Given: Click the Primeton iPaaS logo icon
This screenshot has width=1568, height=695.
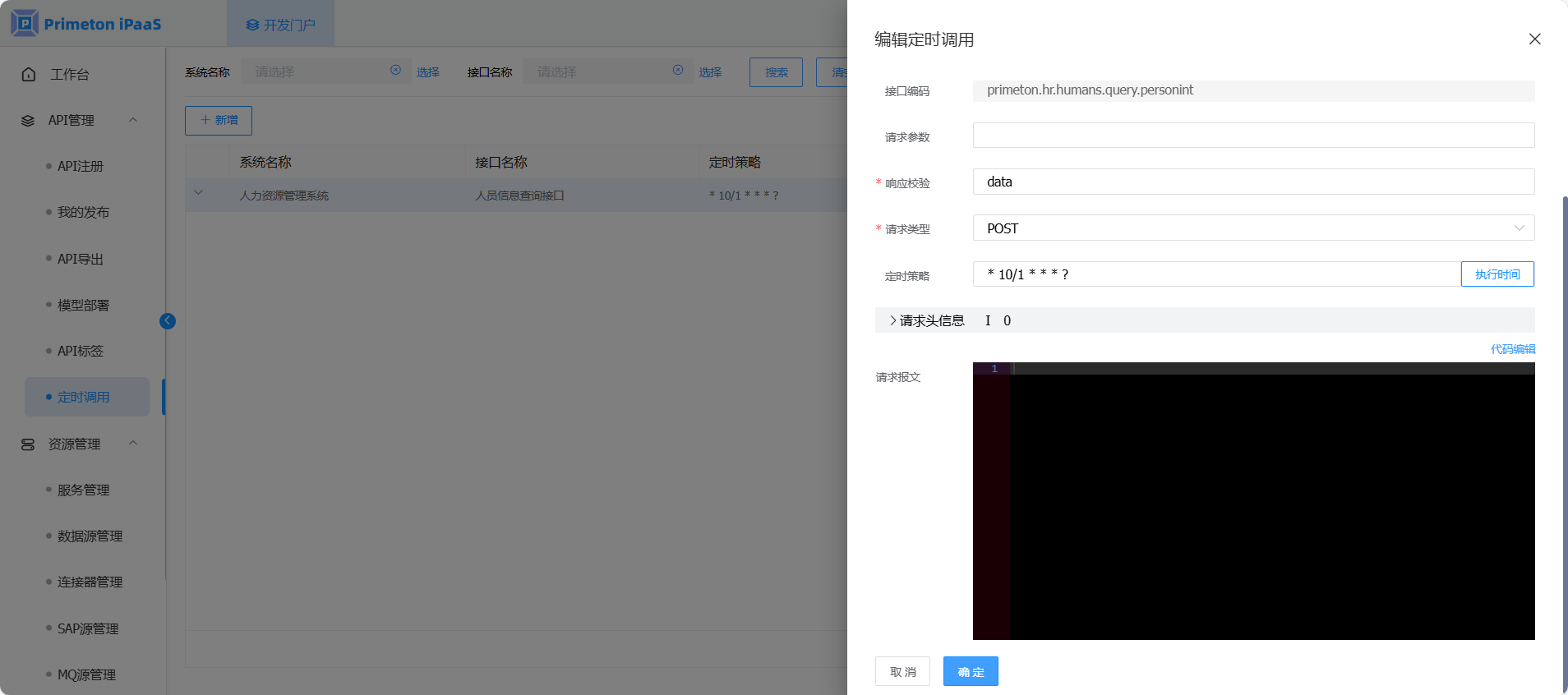Looking at the screenshot, I should point(25,23).
